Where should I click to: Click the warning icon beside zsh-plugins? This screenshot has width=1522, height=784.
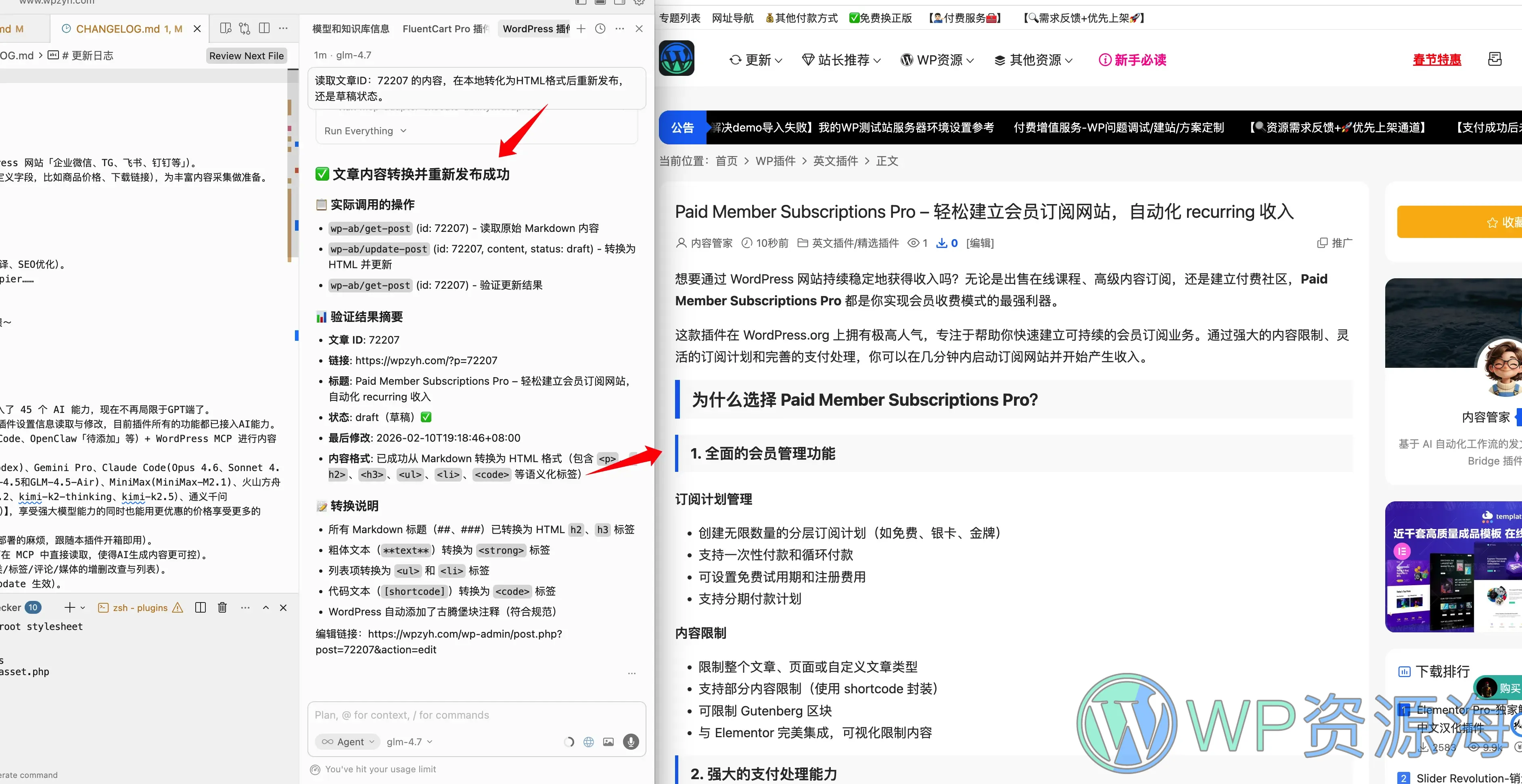[177, 607]
